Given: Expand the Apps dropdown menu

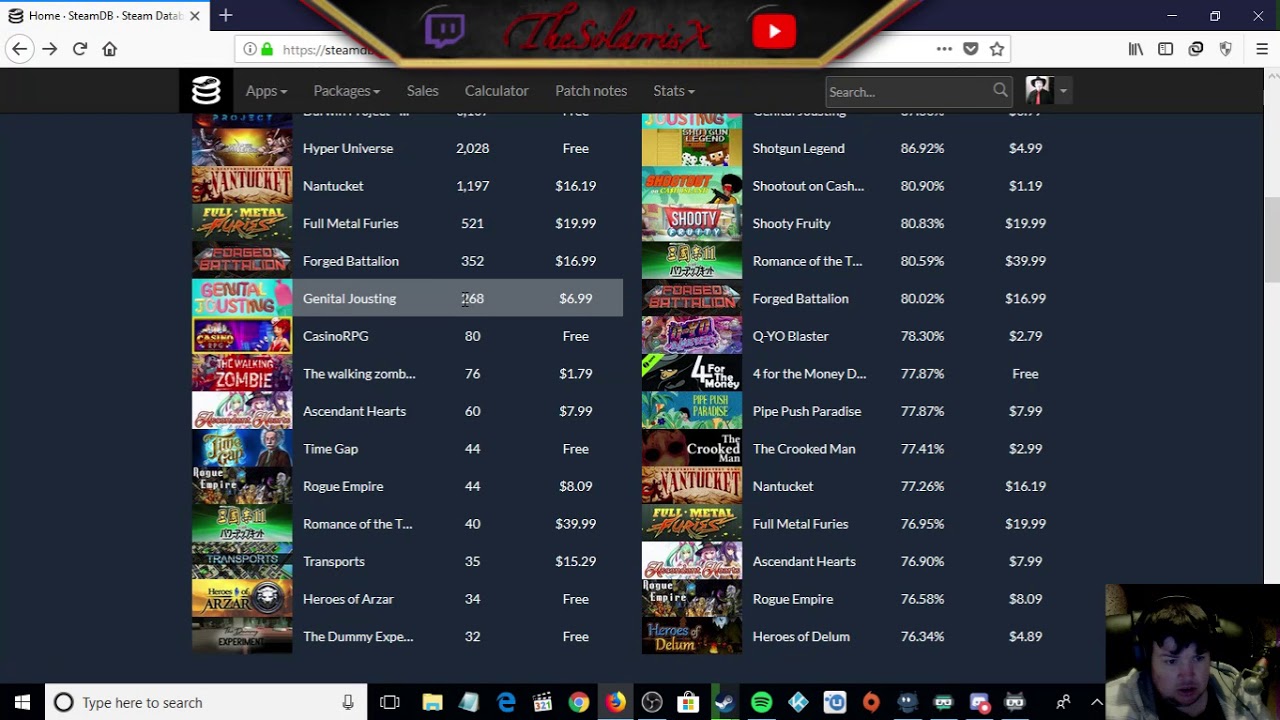Looking at the screenshot, I should click(266, 91).
